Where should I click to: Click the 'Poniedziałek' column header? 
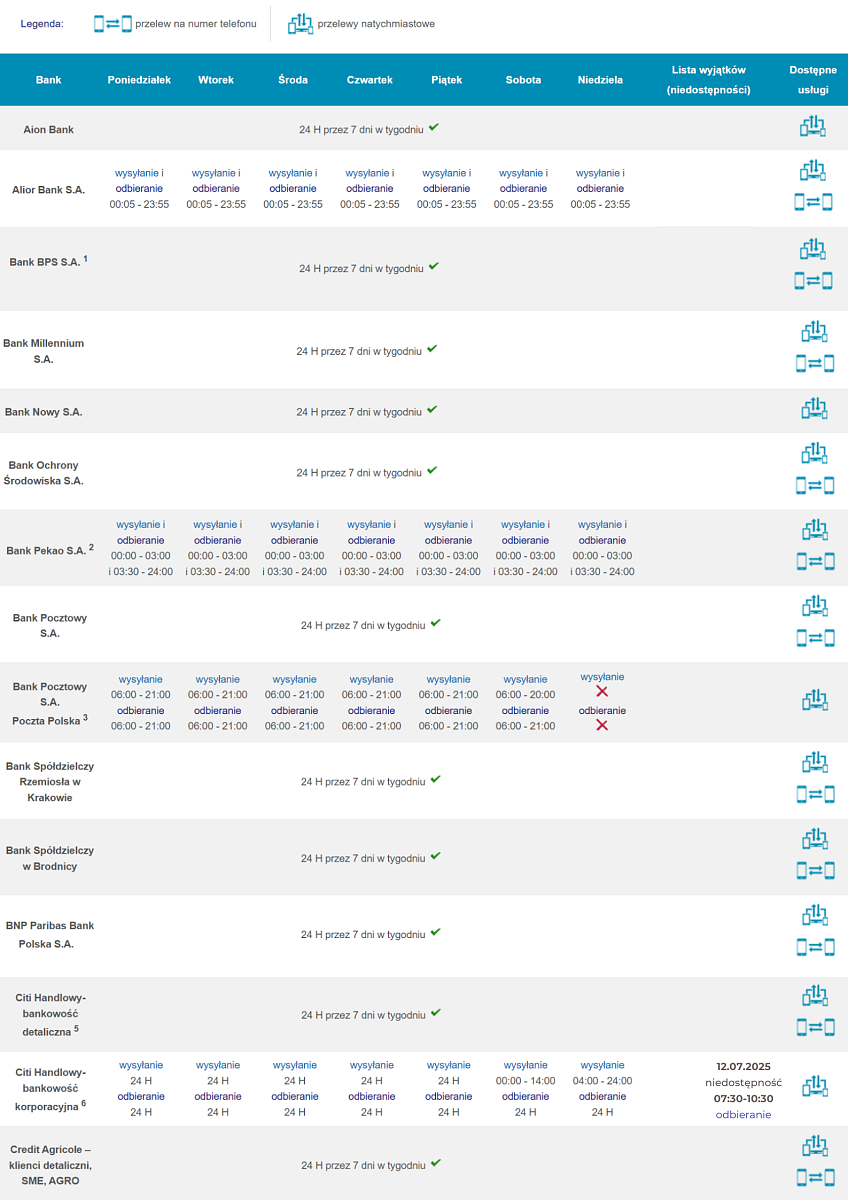(x=139, y=80)
